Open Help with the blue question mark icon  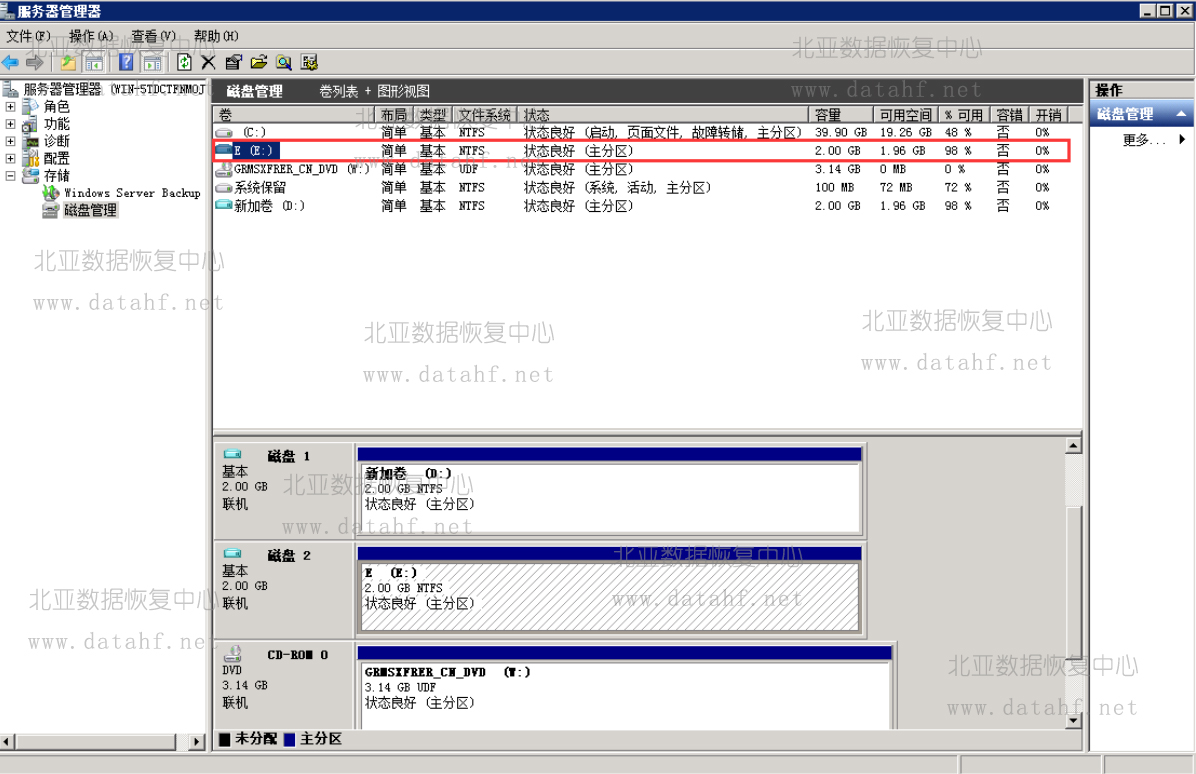[127, 63]
